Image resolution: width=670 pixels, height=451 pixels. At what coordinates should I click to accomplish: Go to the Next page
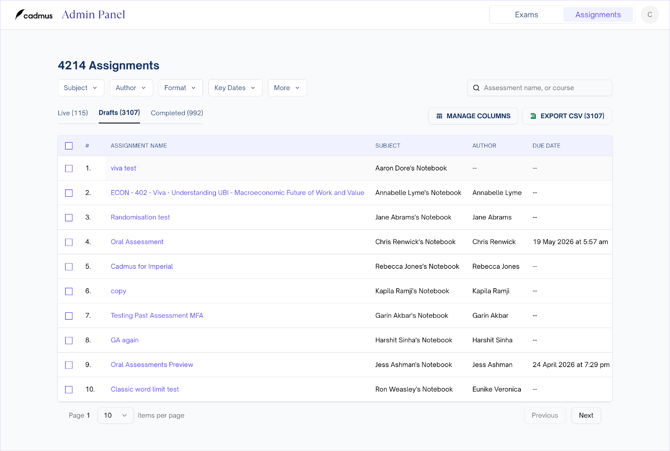tap(586, 415)
